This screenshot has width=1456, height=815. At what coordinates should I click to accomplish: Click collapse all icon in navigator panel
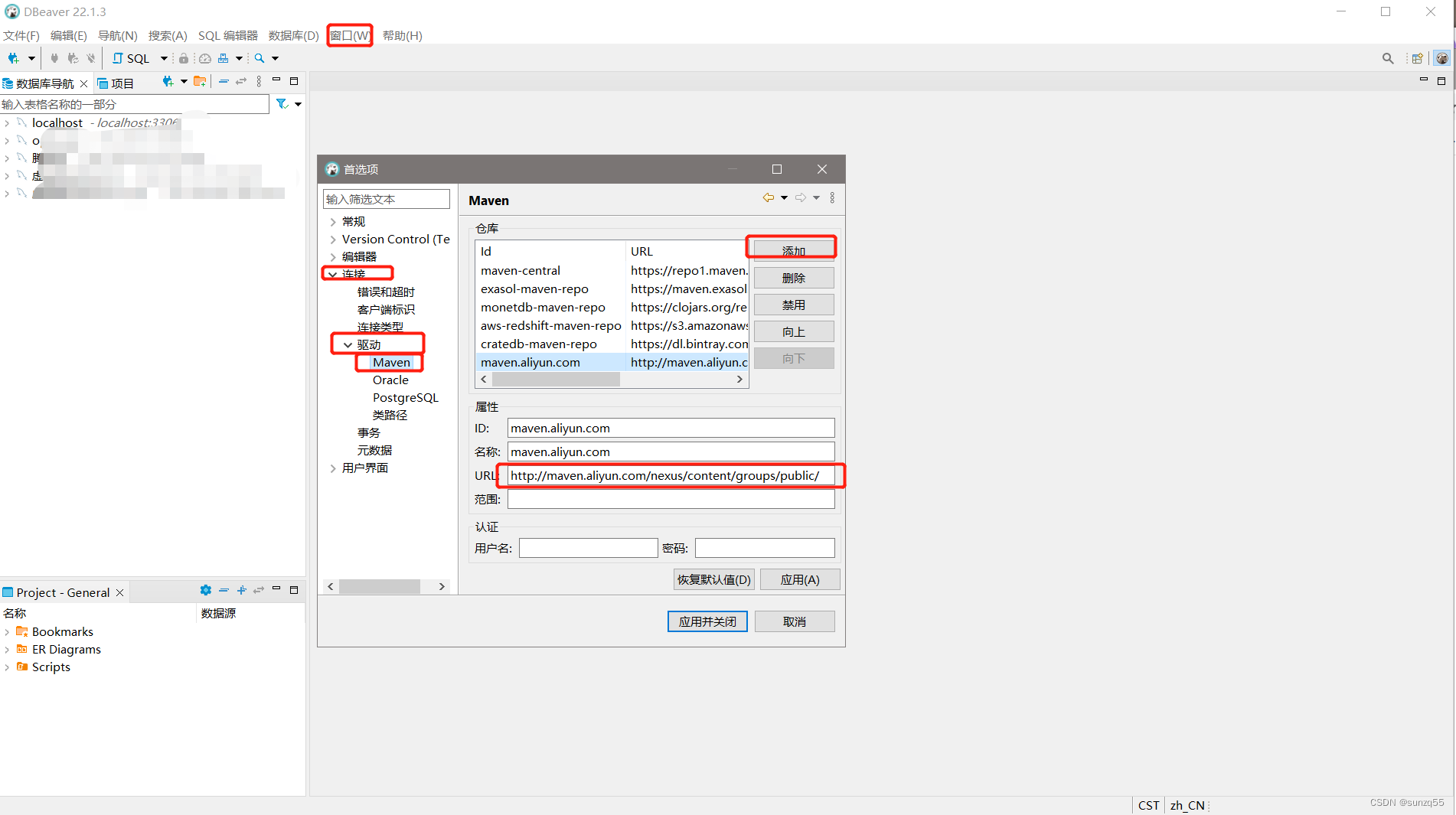tap(224, 81)
